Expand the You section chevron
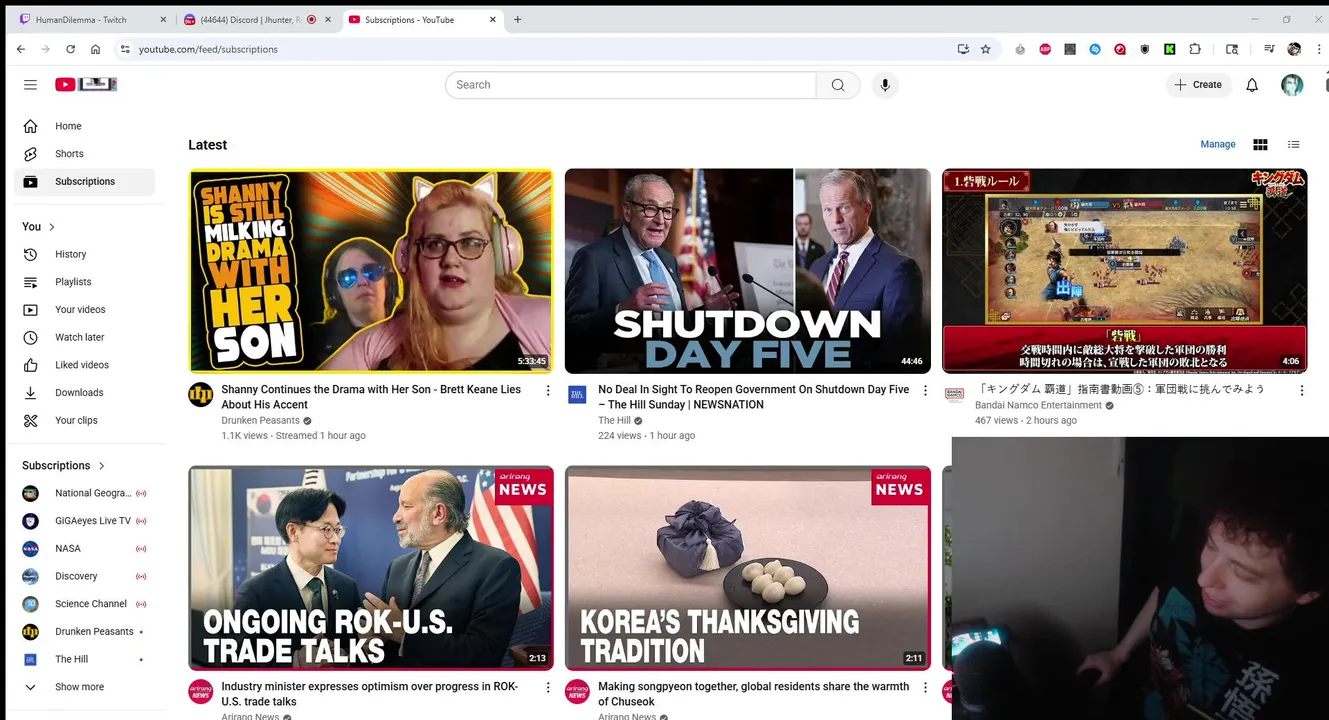The height and width of the screenshot is (720, 1329). point(52,227)
